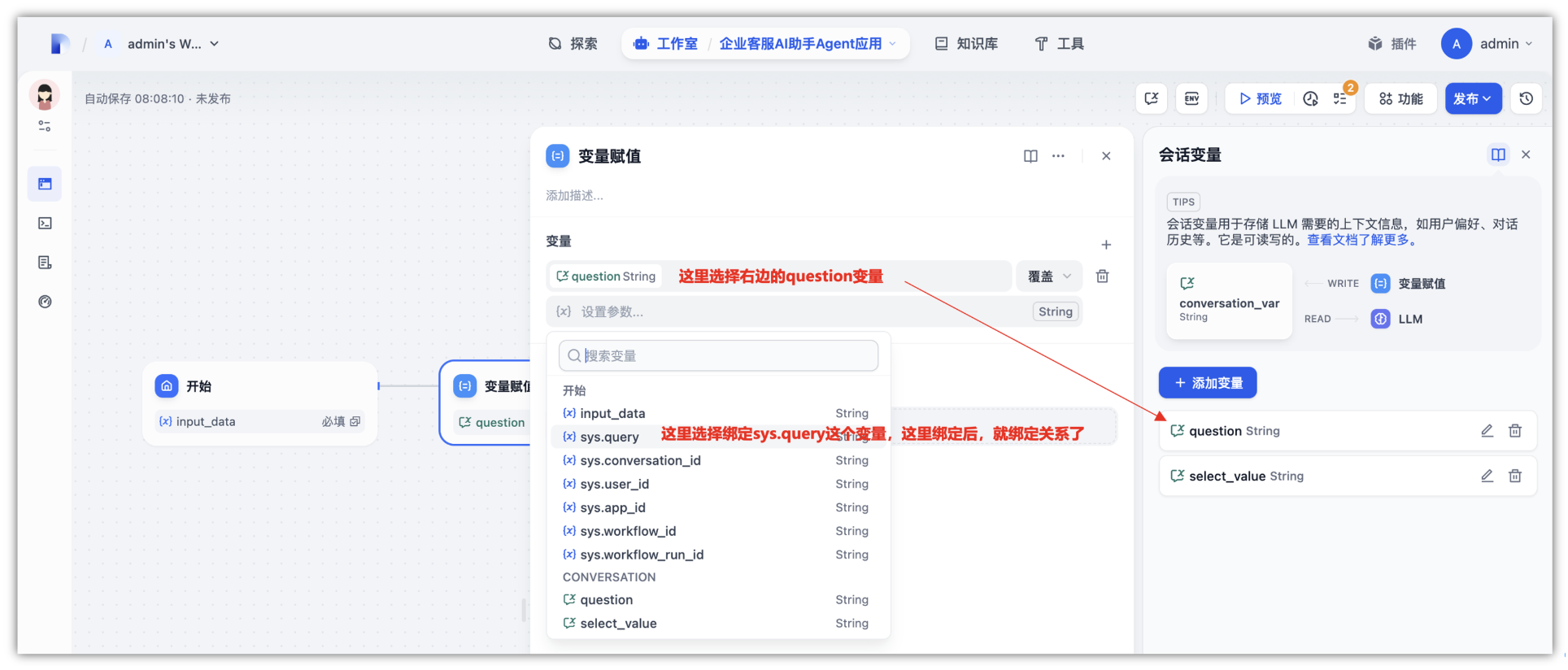Open the monitoring dashboard sidebar icon
This screenshot has width=1568, height=670.
coord(45,302)
